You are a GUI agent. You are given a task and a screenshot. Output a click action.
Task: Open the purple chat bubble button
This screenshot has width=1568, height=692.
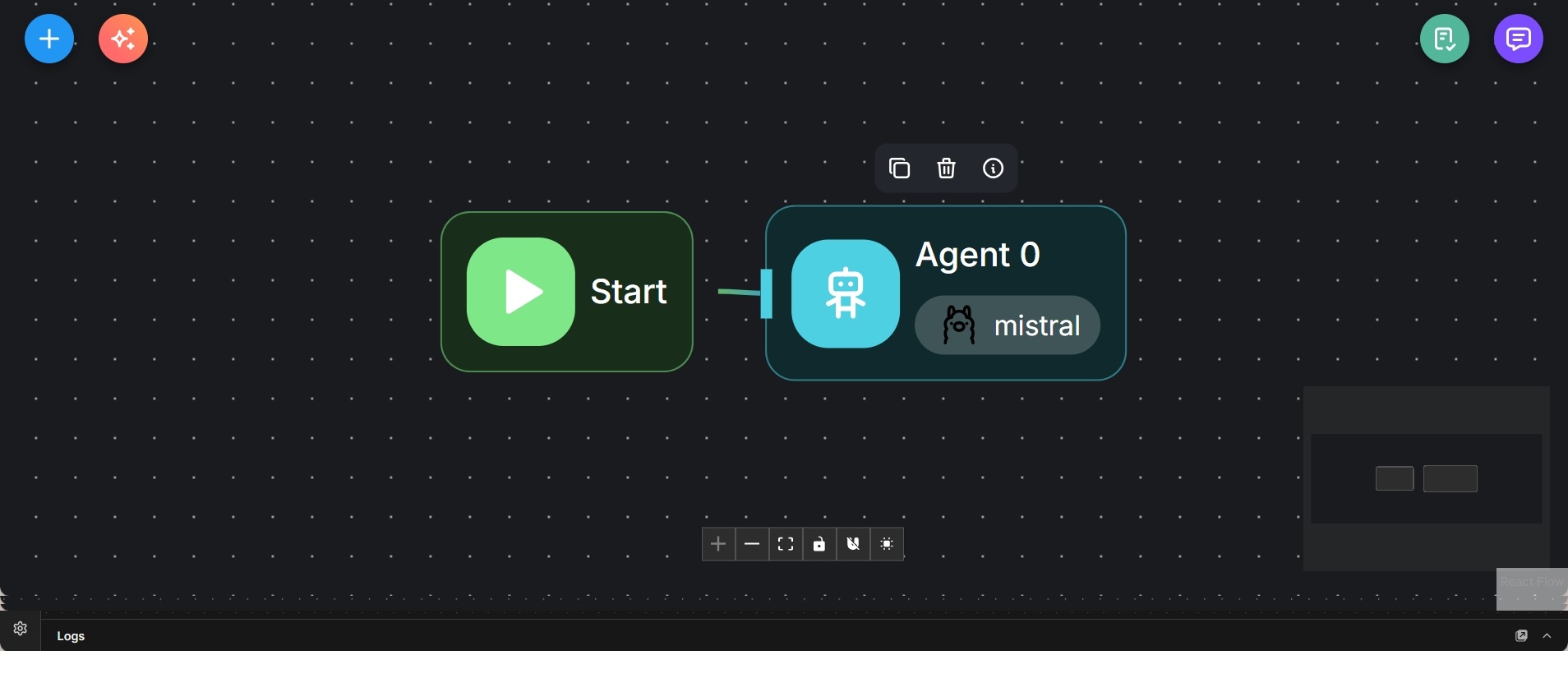[x=1518, y=39]
